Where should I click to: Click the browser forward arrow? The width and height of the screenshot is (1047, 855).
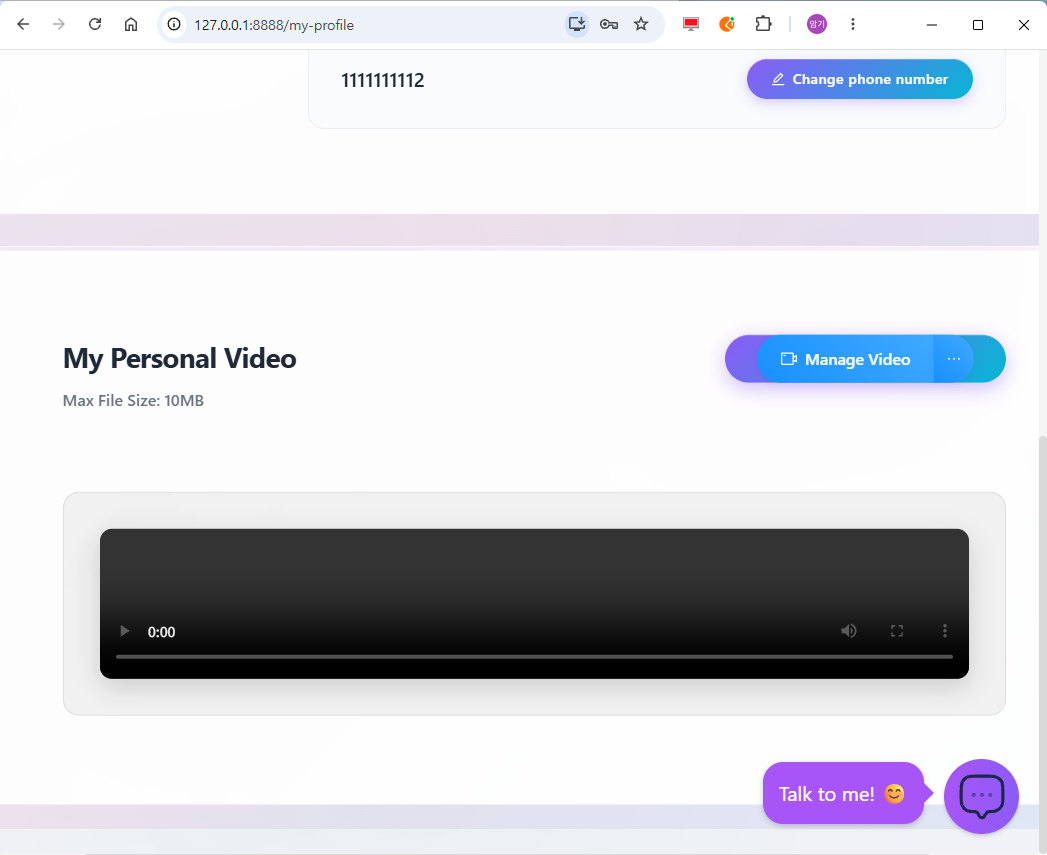(59, 25)
